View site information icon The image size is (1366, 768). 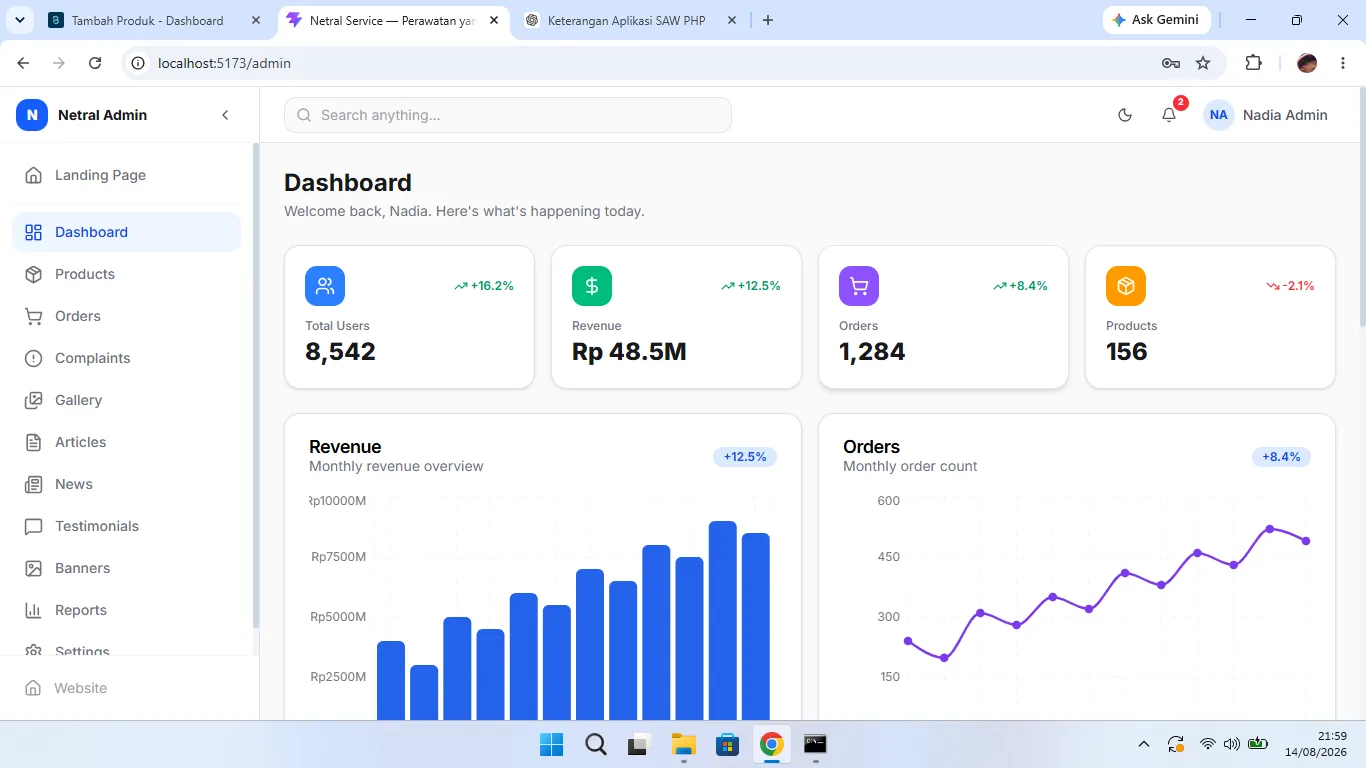tap(139, 63)
